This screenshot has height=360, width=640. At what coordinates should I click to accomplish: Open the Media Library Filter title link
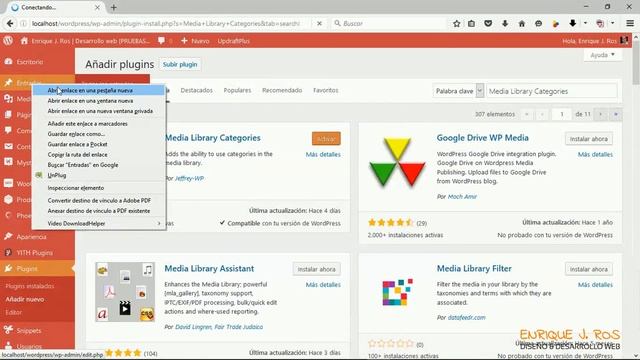(474, 269)
